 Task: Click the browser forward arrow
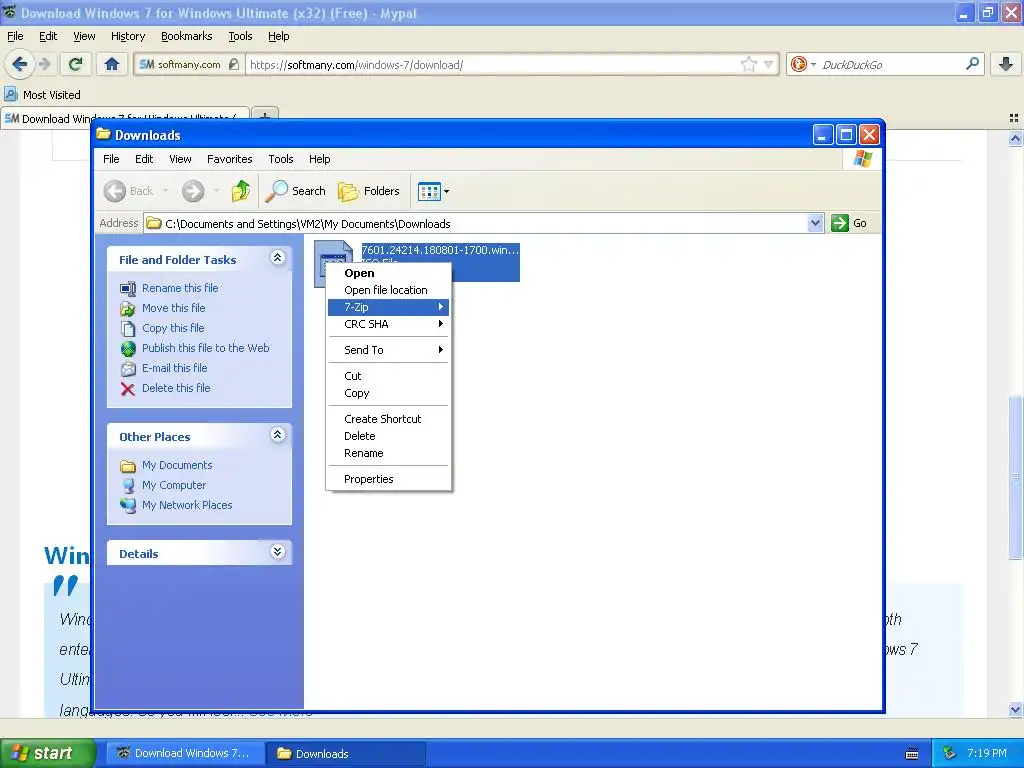pyautogui.click(x=44, y=64)
